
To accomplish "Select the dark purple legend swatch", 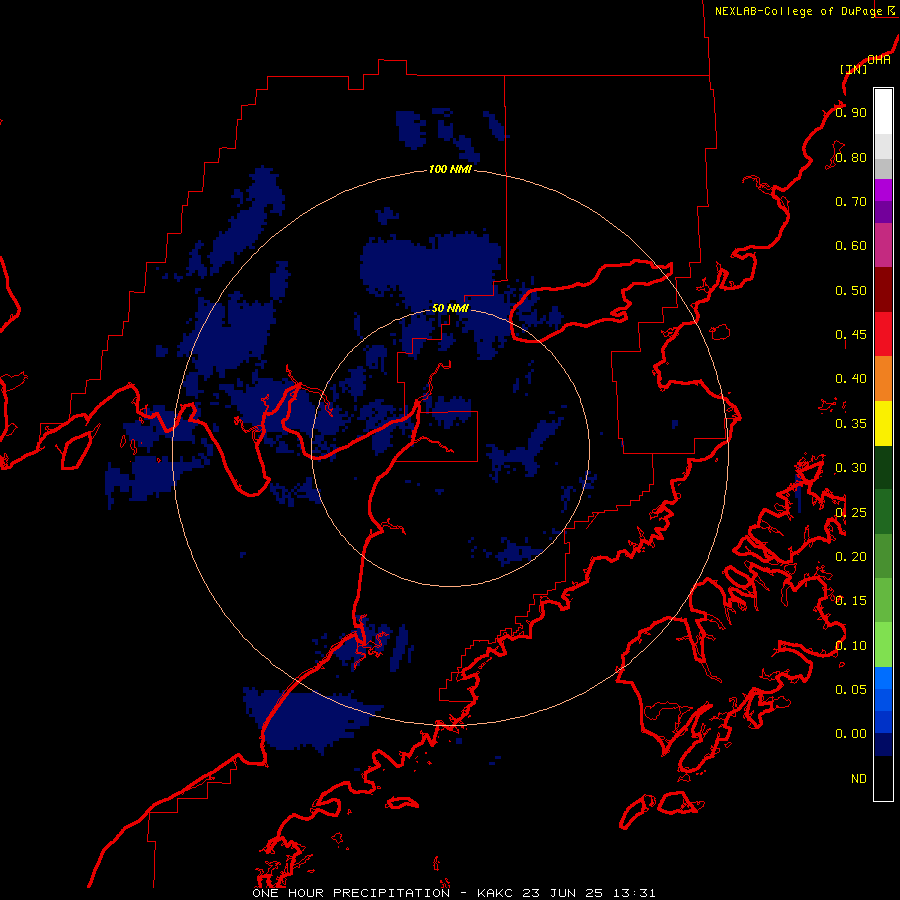I will click(x=883, y=212).
